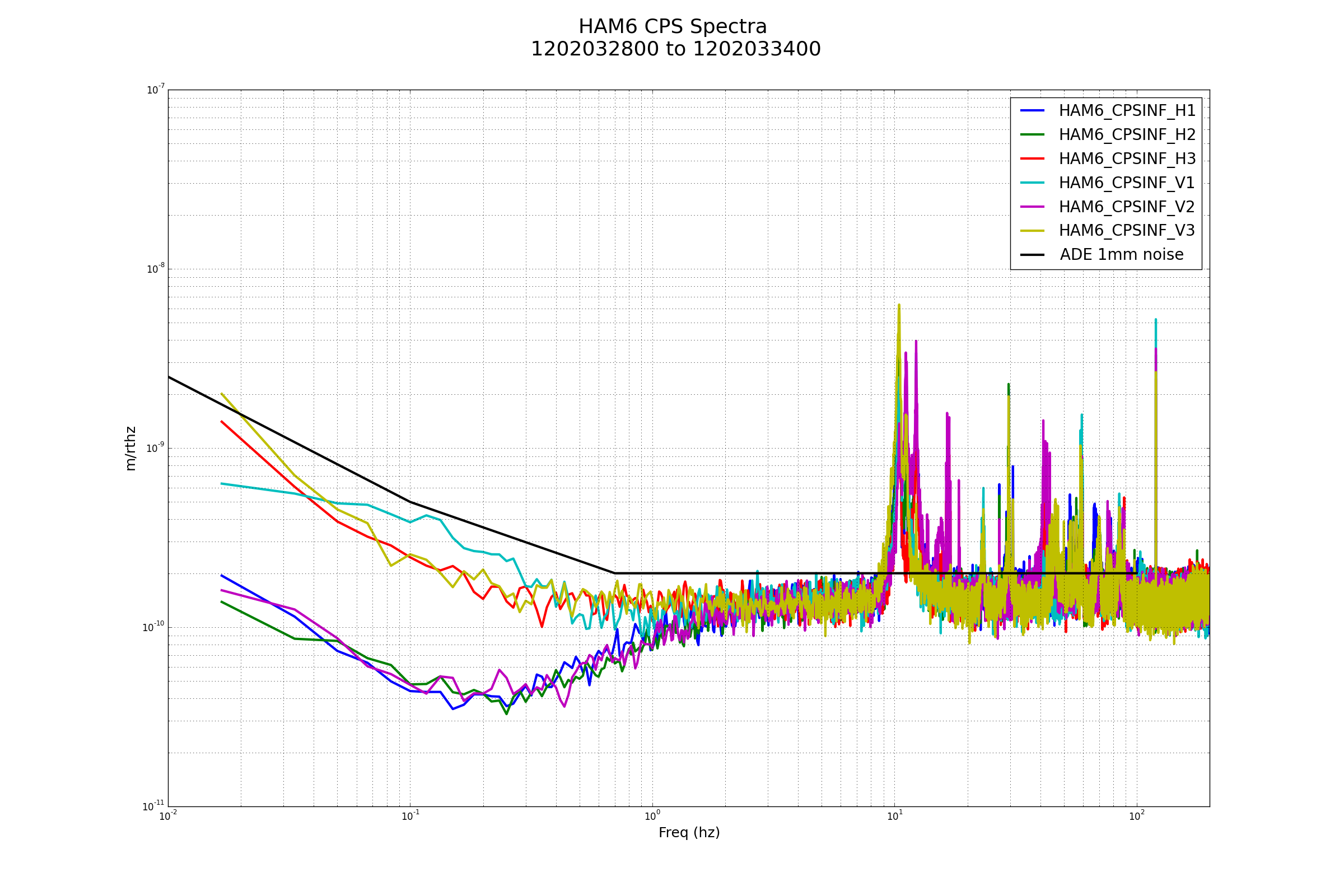Click the GPS time range subtitle text
This screenshot has height=896, width=1344.
tap(675, 49)
